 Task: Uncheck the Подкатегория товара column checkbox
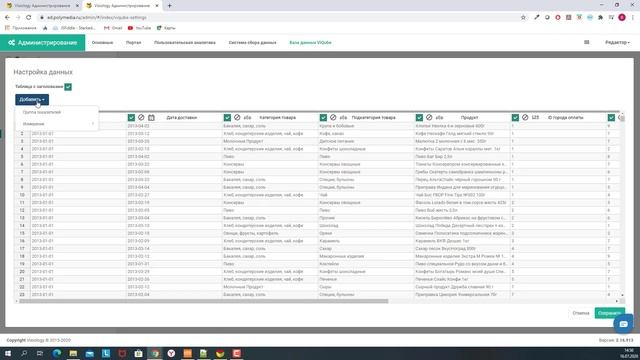(x=323, y=118)
